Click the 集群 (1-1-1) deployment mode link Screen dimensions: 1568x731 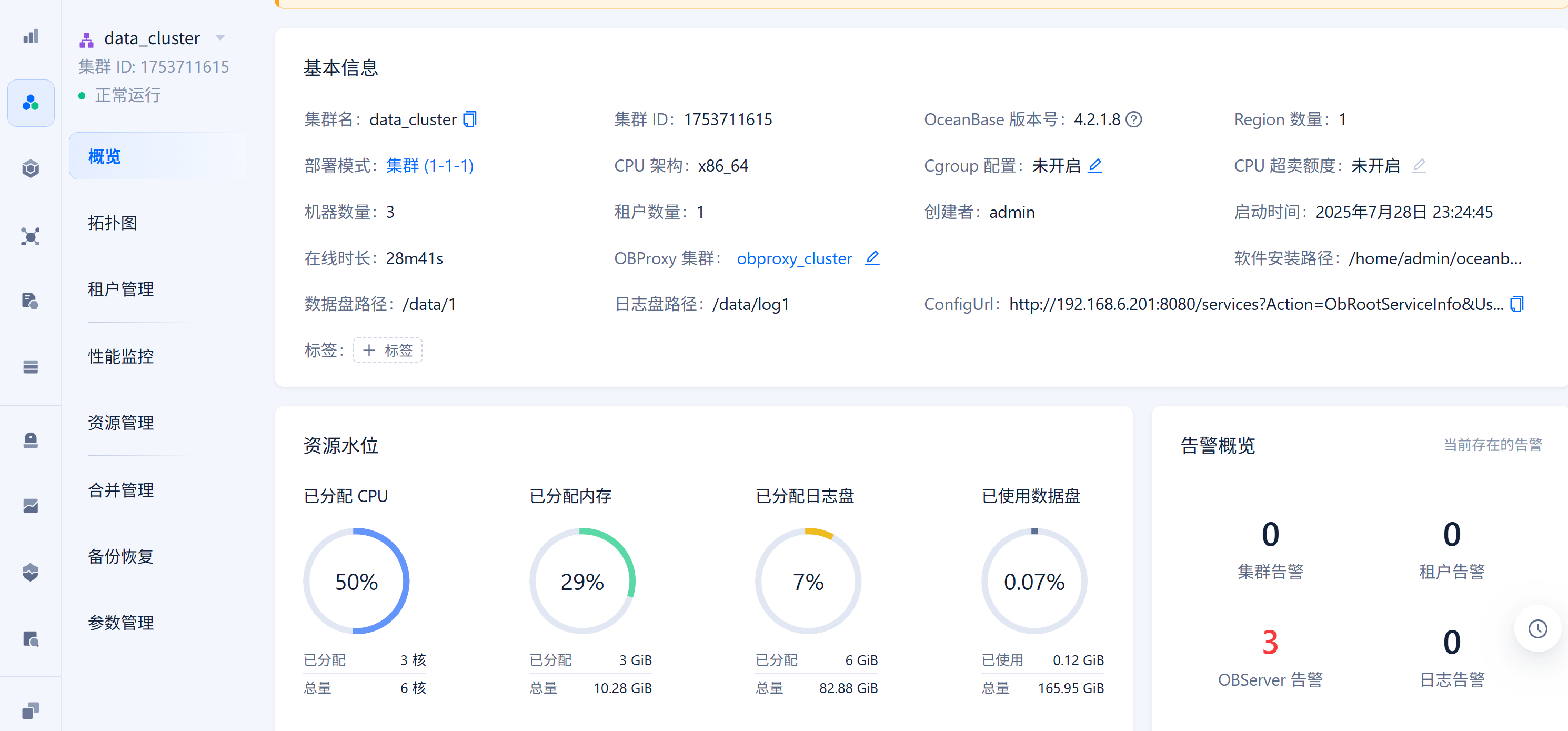tap(430, 166)
